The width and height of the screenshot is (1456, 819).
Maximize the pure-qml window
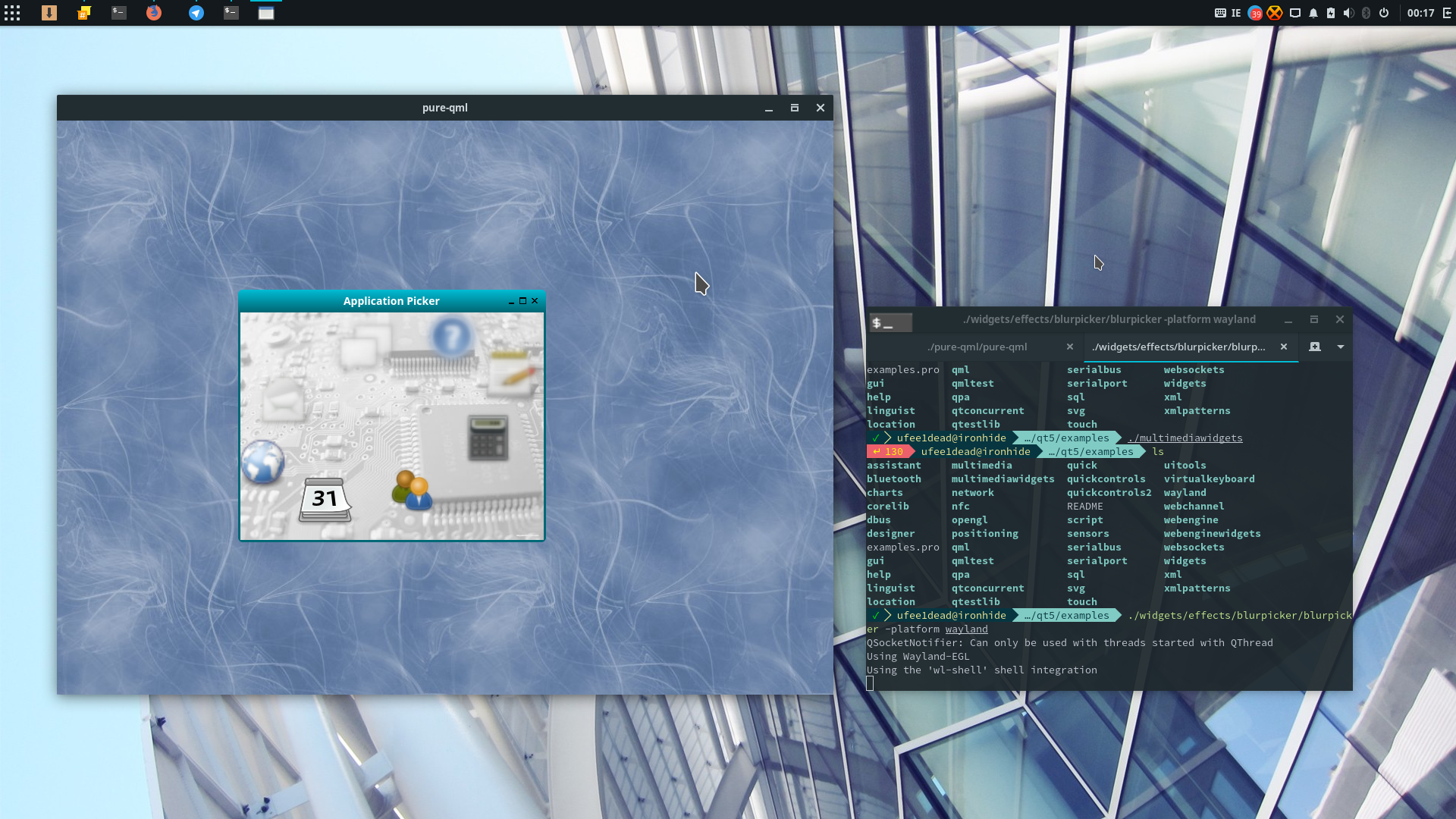pos(795,108)
